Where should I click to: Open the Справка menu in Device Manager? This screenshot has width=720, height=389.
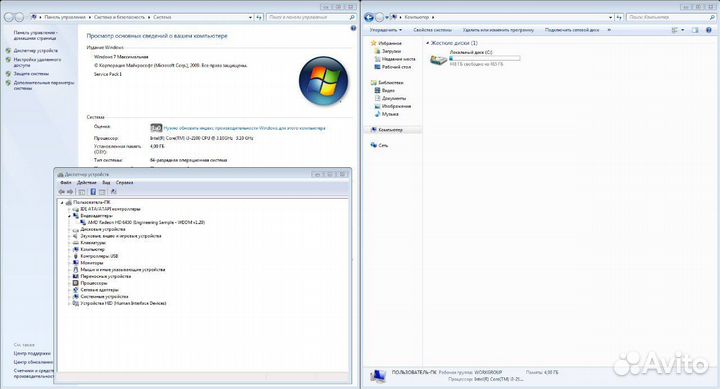click(x=124, y=182)
